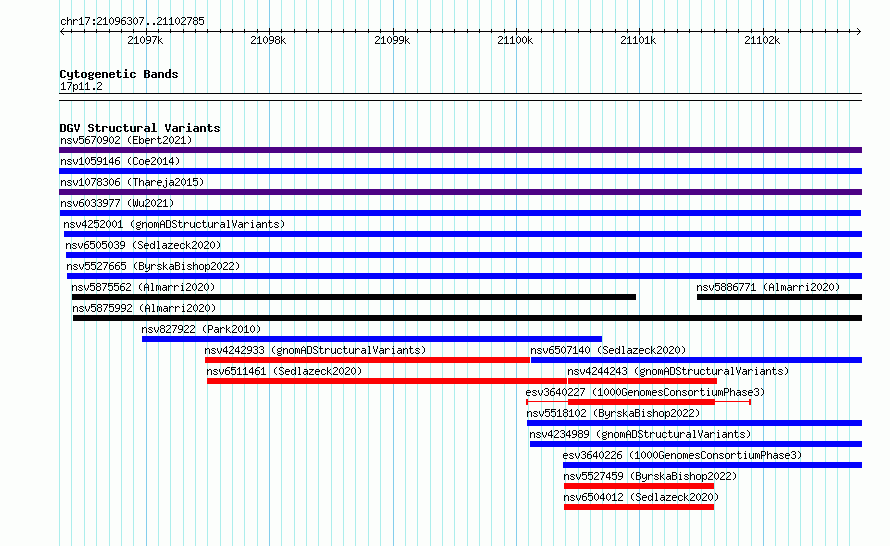Viewport: 890px width, 546px height.
Task: Select the blue bar under nsv4252001
Action: point(463,234)
